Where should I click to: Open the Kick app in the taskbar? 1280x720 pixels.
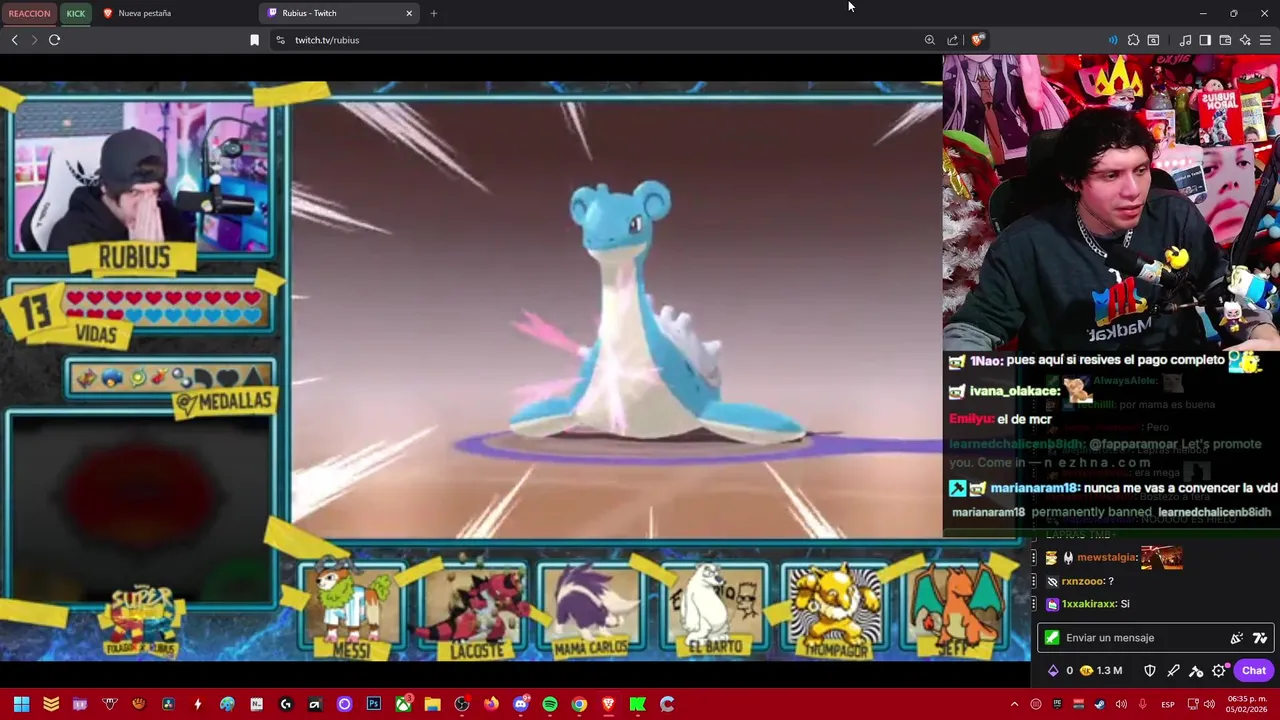637,704
